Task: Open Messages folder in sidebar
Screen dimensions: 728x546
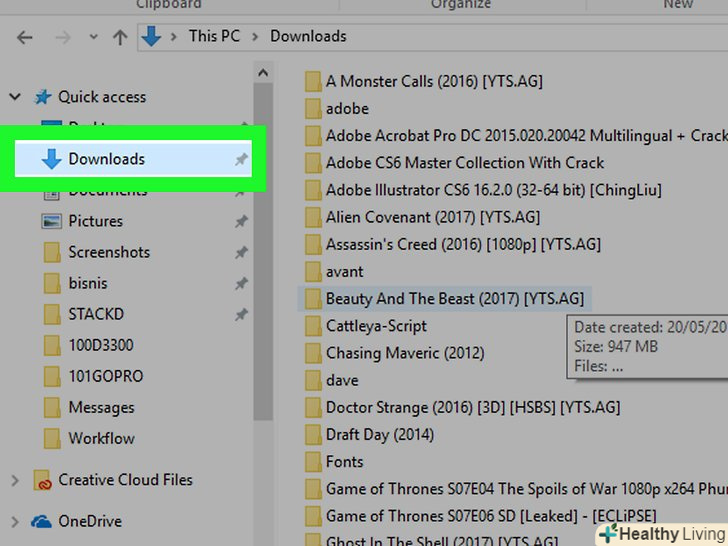Action: (101, 408)
